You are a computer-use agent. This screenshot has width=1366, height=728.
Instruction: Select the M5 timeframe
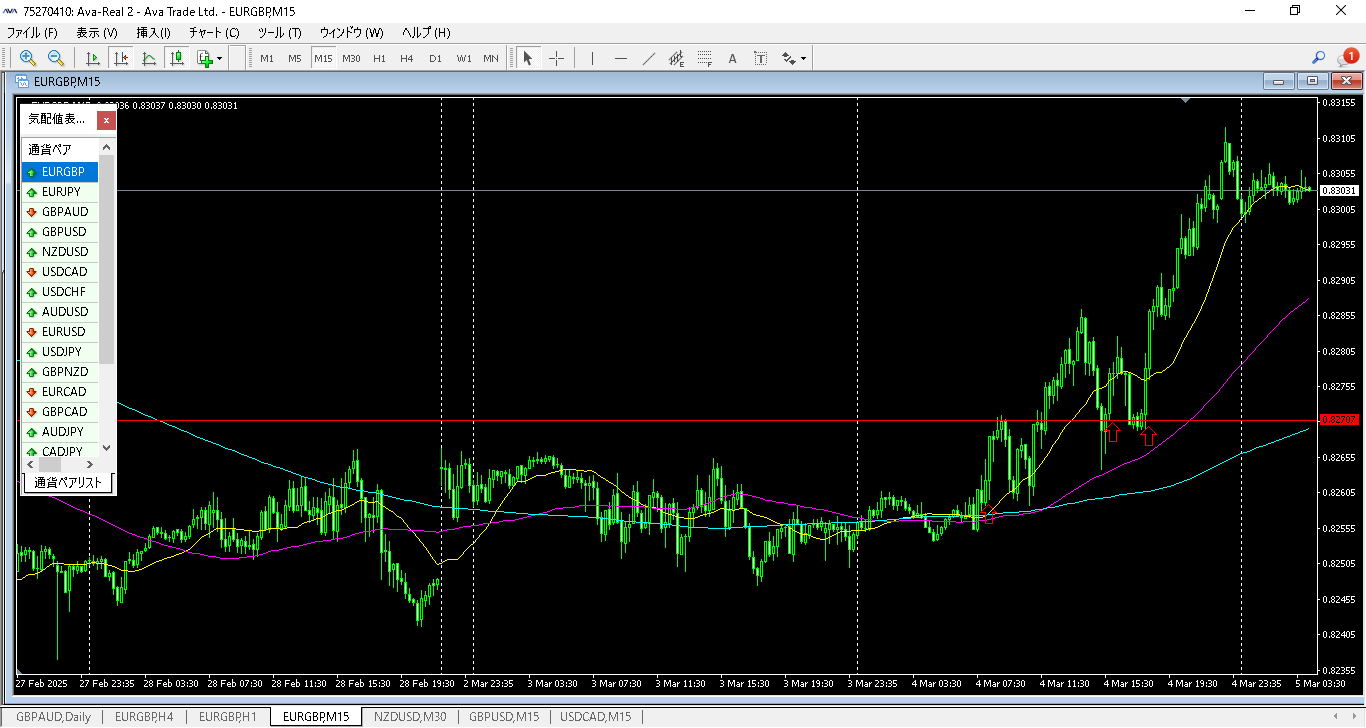click(295, 58)
